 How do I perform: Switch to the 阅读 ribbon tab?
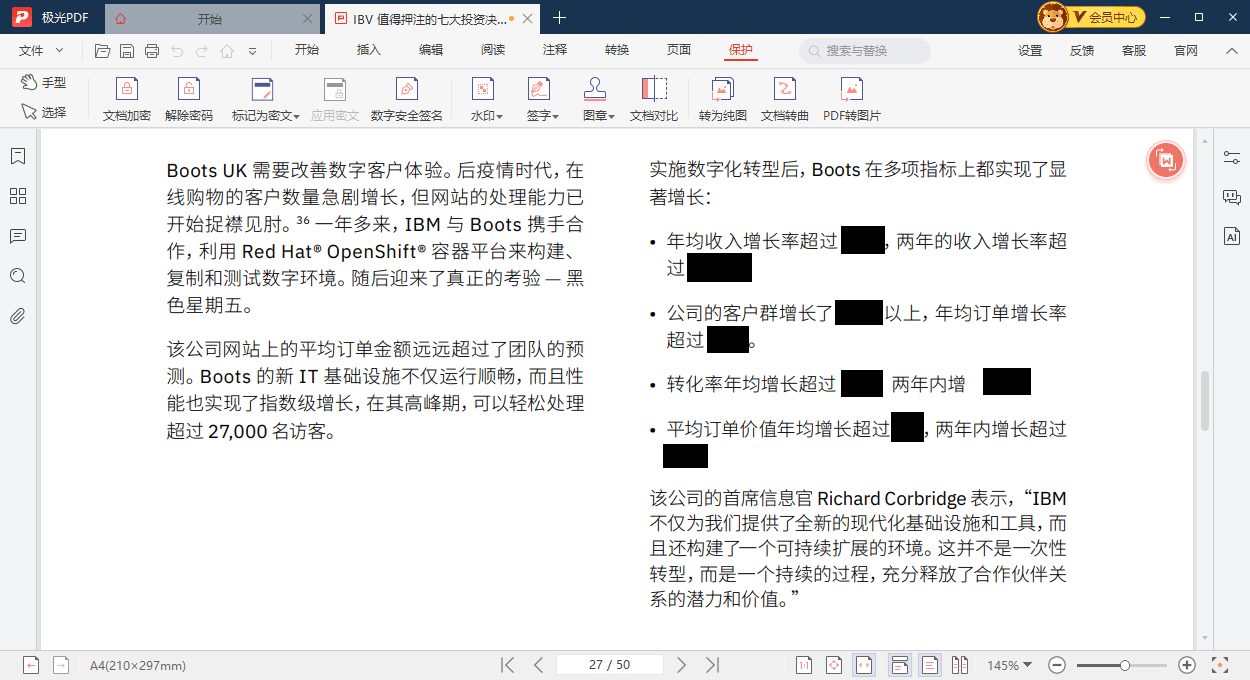(x=493, y=51)
